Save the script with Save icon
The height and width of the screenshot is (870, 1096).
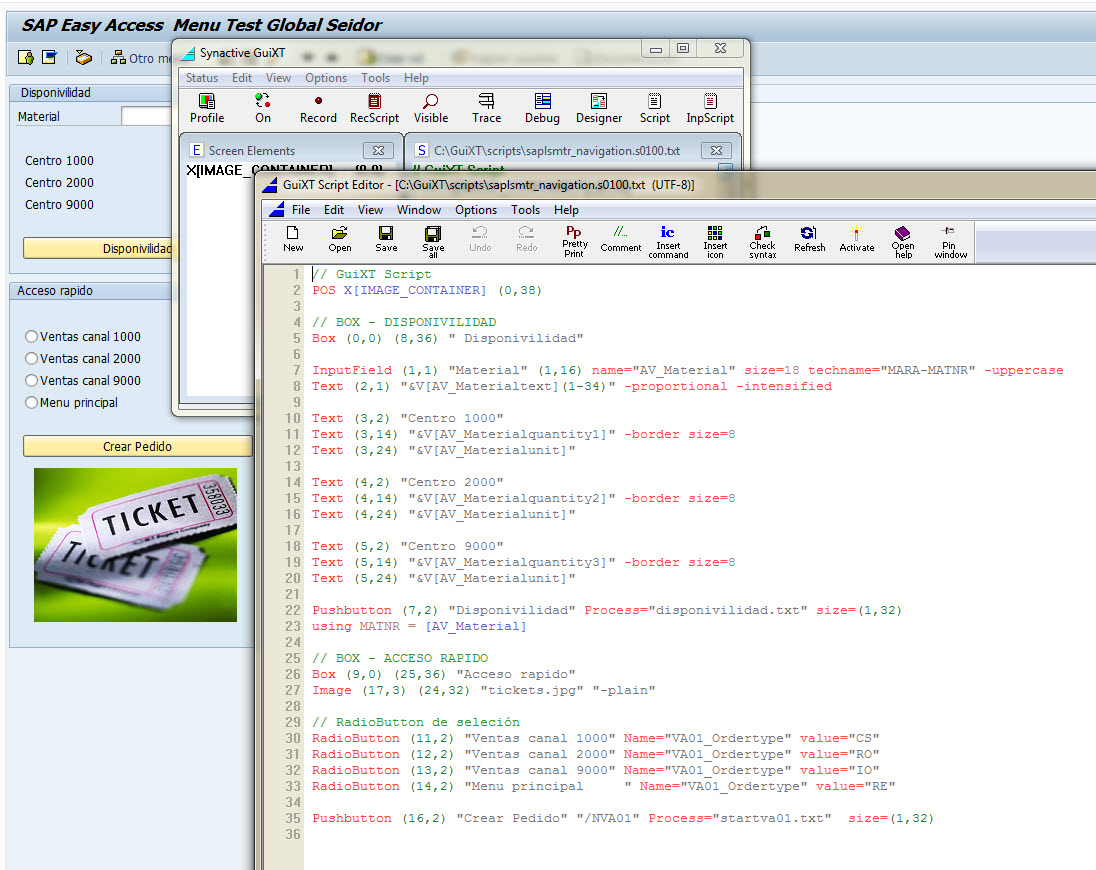coord(386,239)
